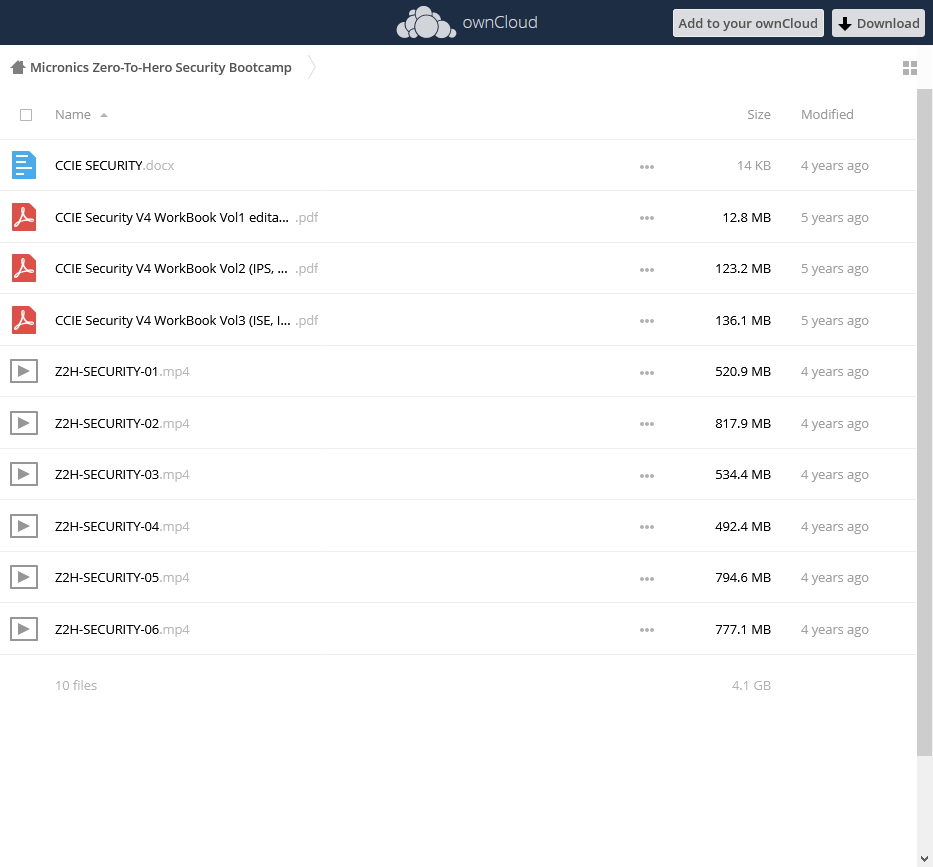This screenshot has height=867, width=933.
Task: Click the vertical scrollbar of the file list
Action: coord(924,422)
